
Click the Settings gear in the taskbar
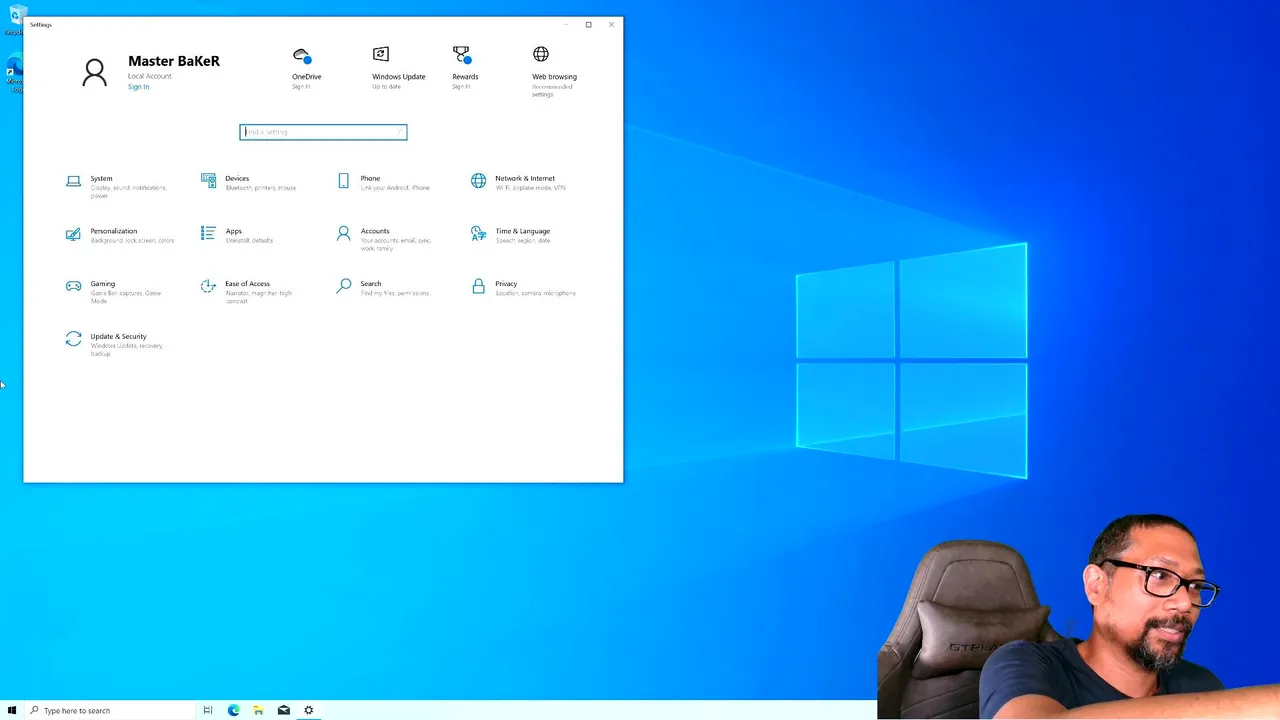pos(309,710)
